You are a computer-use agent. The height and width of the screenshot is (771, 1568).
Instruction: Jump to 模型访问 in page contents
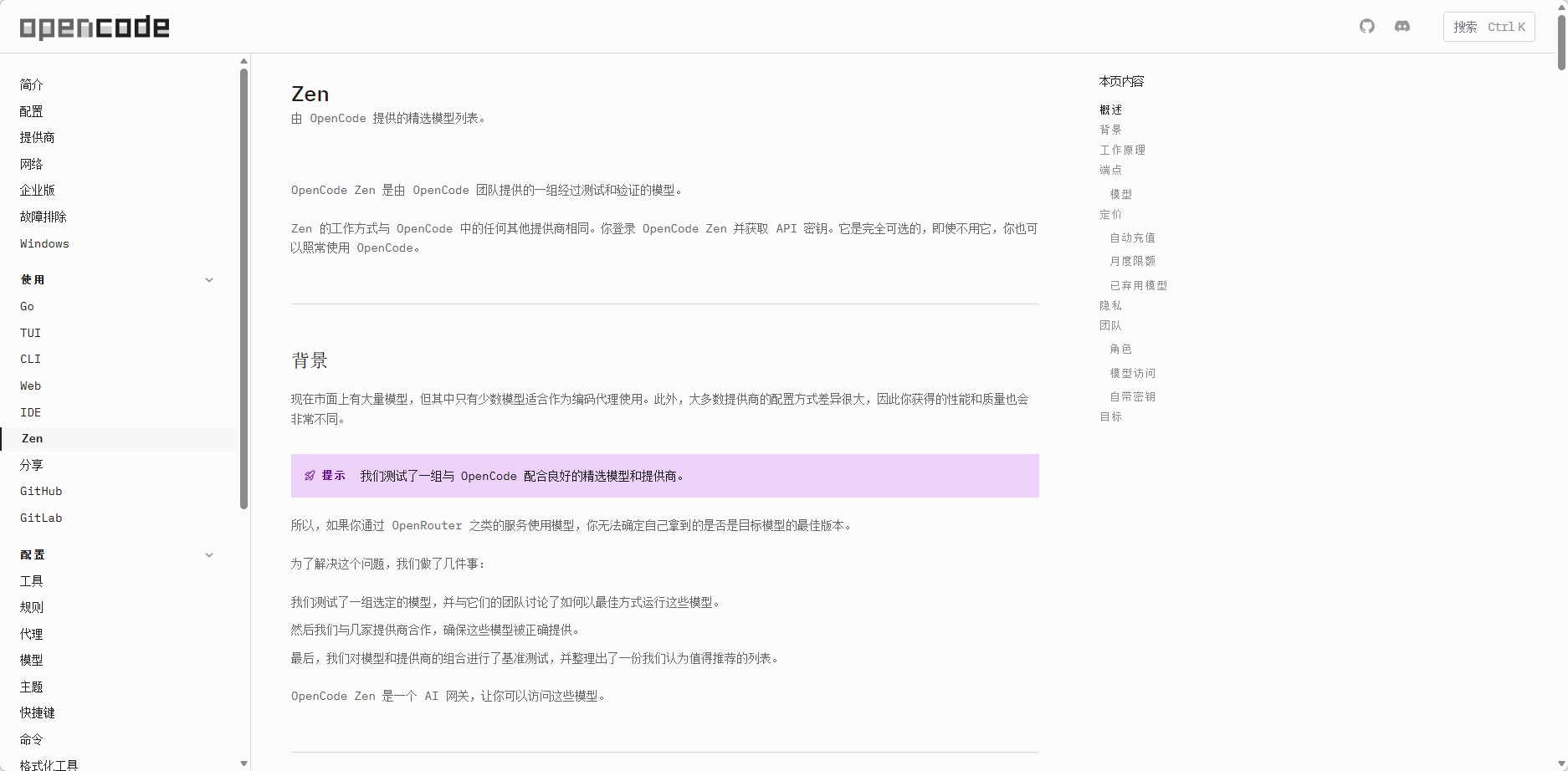pos(1133,373)
